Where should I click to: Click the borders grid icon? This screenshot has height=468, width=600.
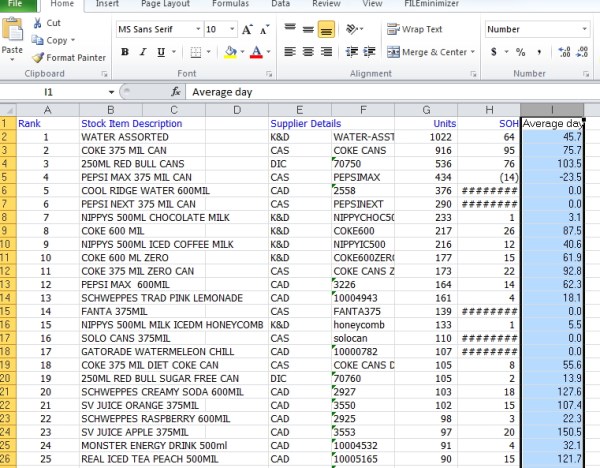point(196,52)
